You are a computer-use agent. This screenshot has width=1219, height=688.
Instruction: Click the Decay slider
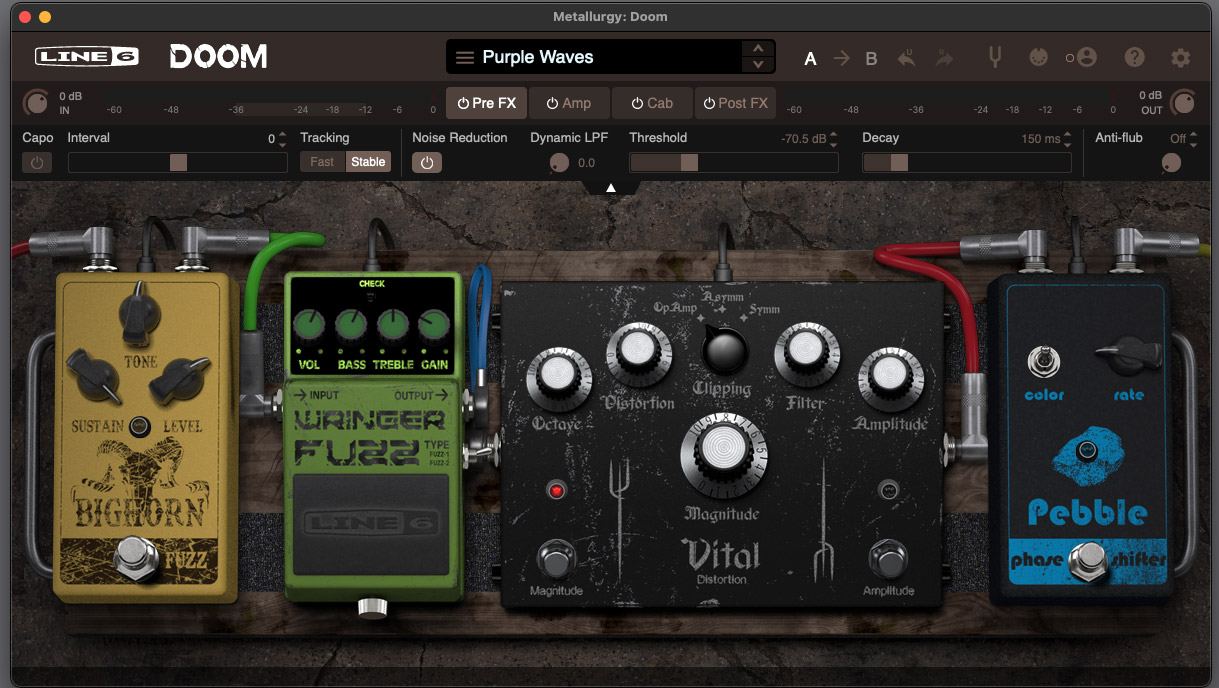tap(966, 162)
